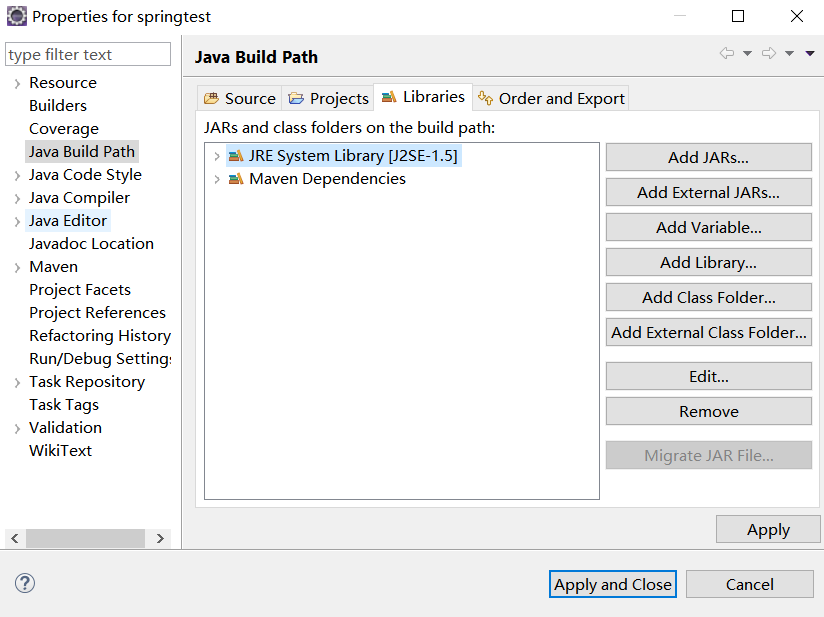
Task: Expand the Resource category
Action: coord(17,84)
